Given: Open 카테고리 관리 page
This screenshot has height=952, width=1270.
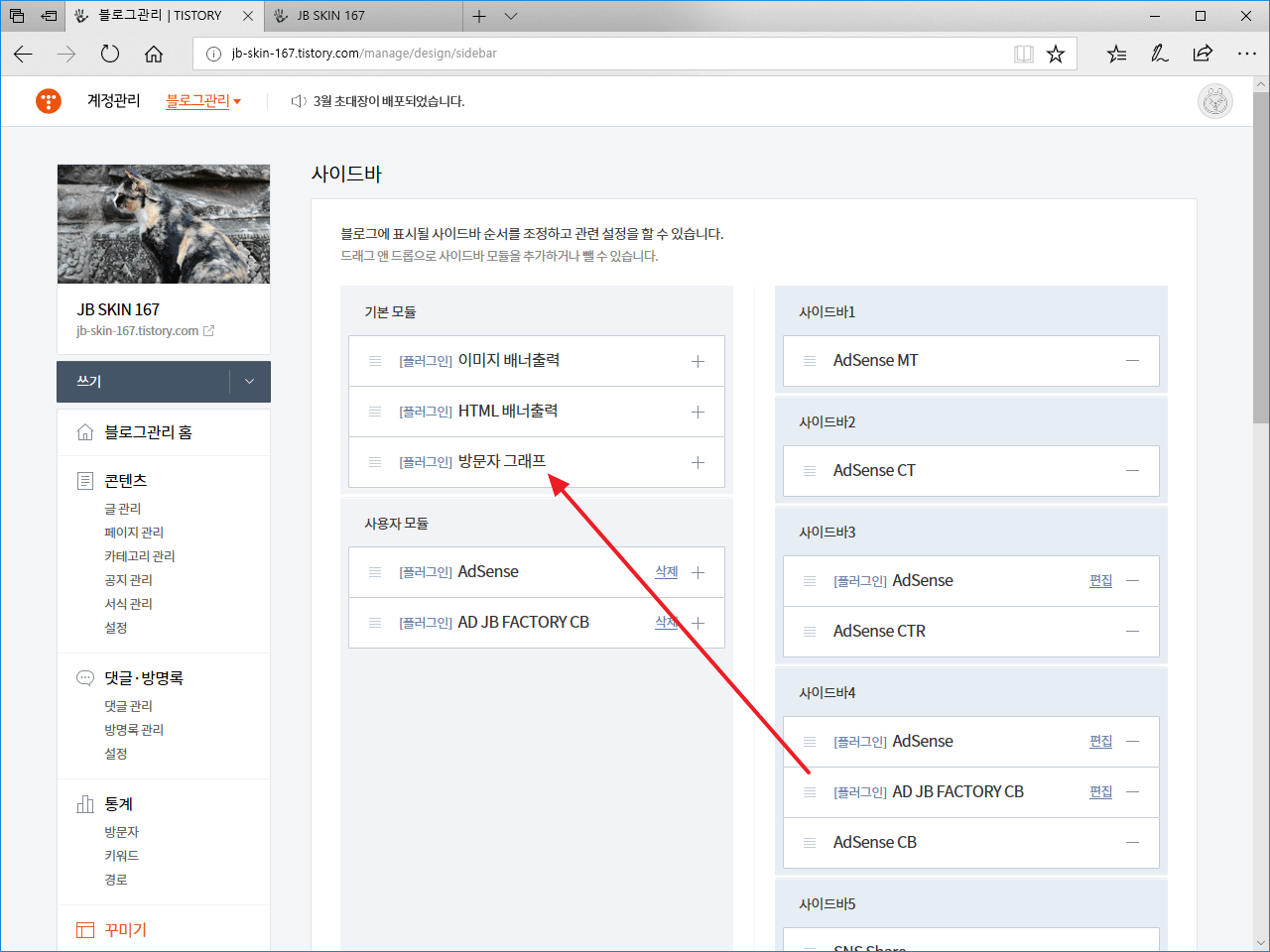Looking at the screenshot, I should click(140, 556).
